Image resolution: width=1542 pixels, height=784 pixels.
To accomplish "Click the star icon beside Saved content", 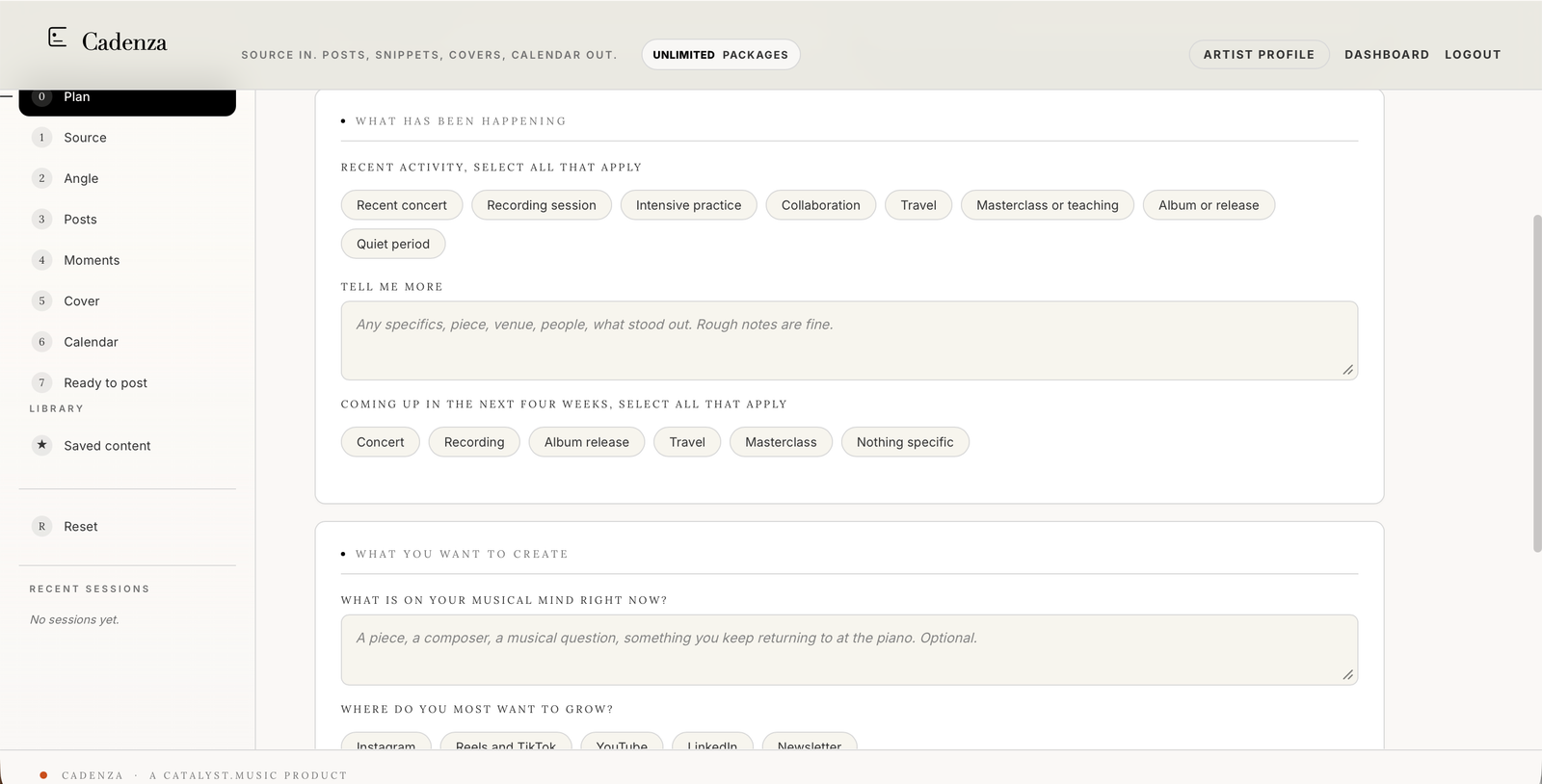I will pos(41,445).
